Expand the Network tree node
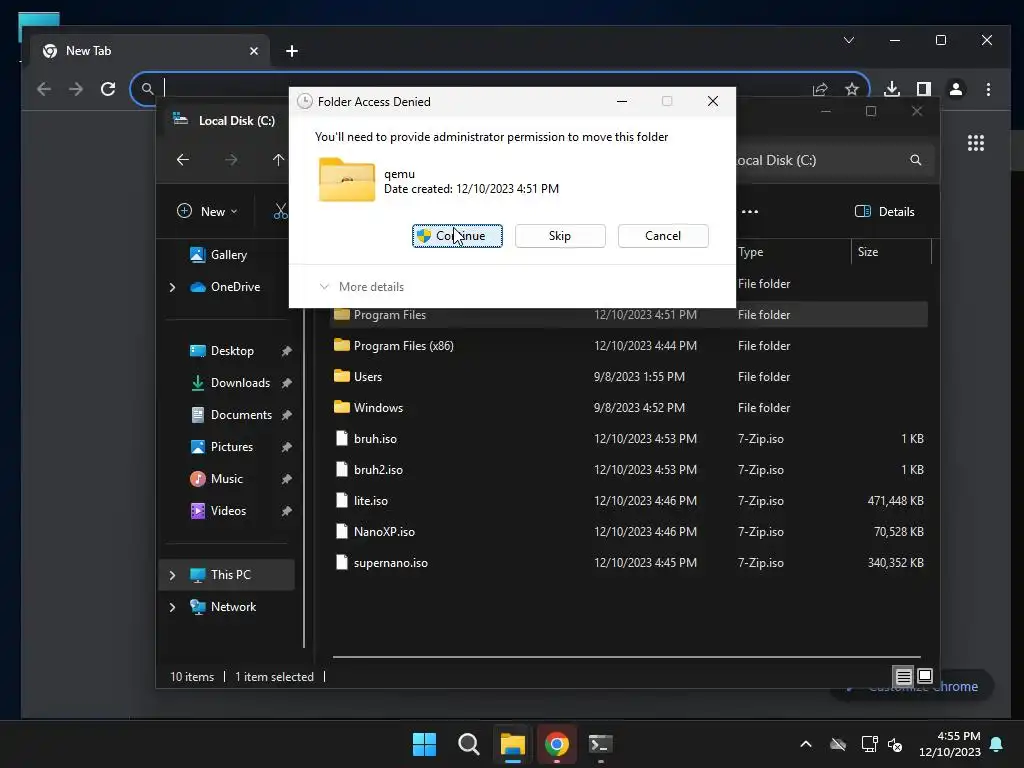 click(172, 607)
